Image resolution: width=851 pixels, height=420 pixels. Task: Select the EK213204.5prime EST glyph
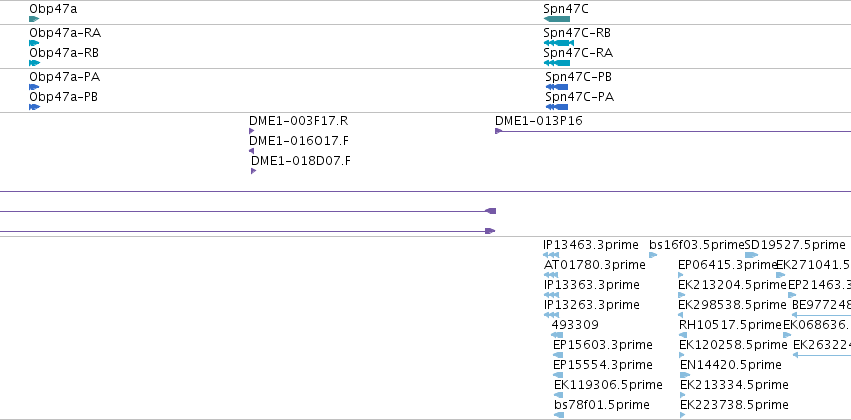(682, 295)
